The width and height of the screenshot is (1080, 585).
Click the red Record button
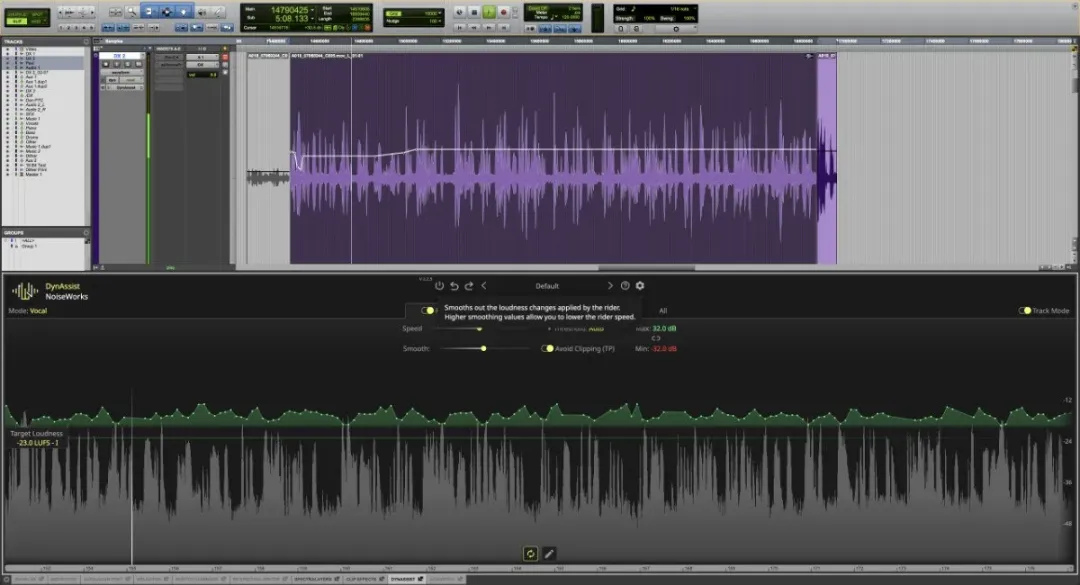coord(503,12)
